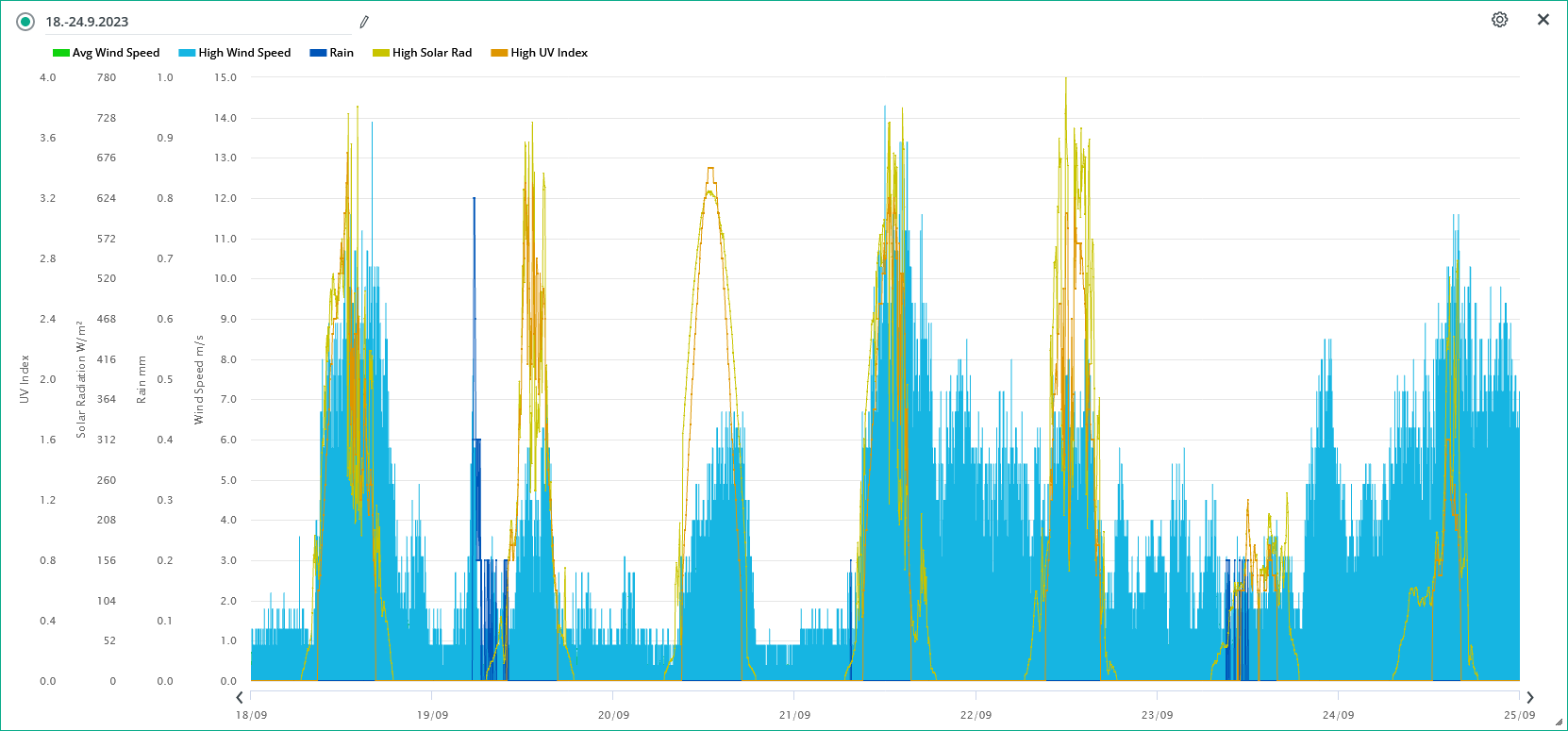Click the pencil icon to edit chart title
Viewport: 1568px width, 731px height.
364,22
